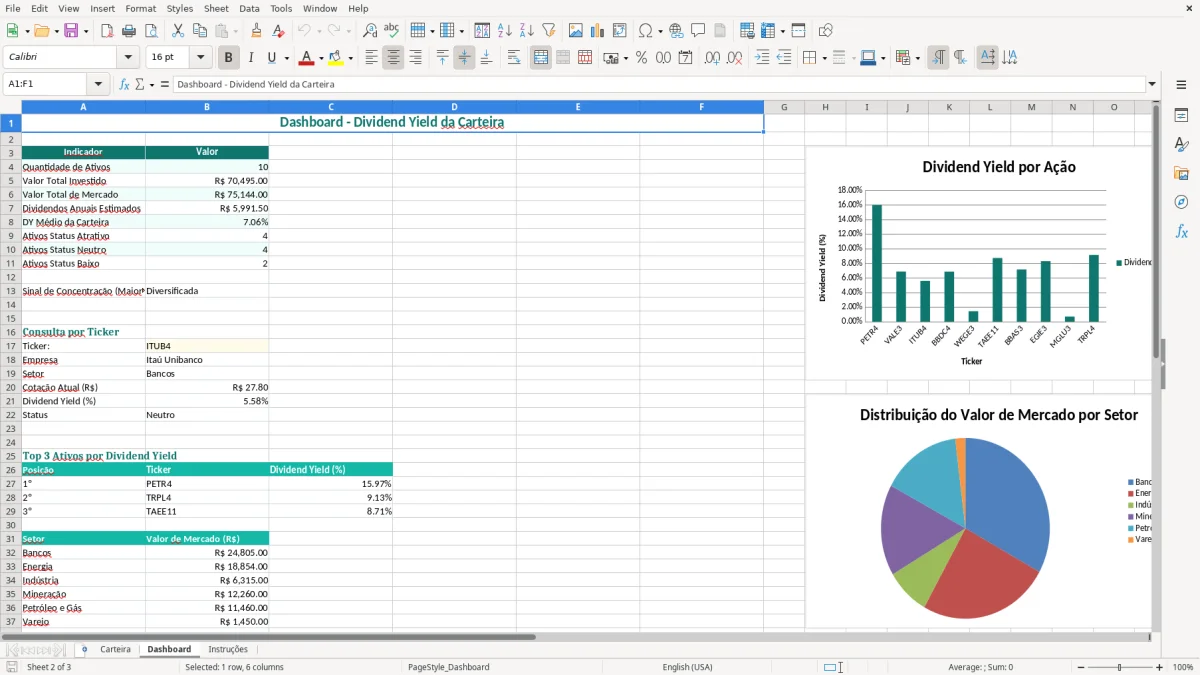Click the Select Function sigma button

click(x=139, y=84)
